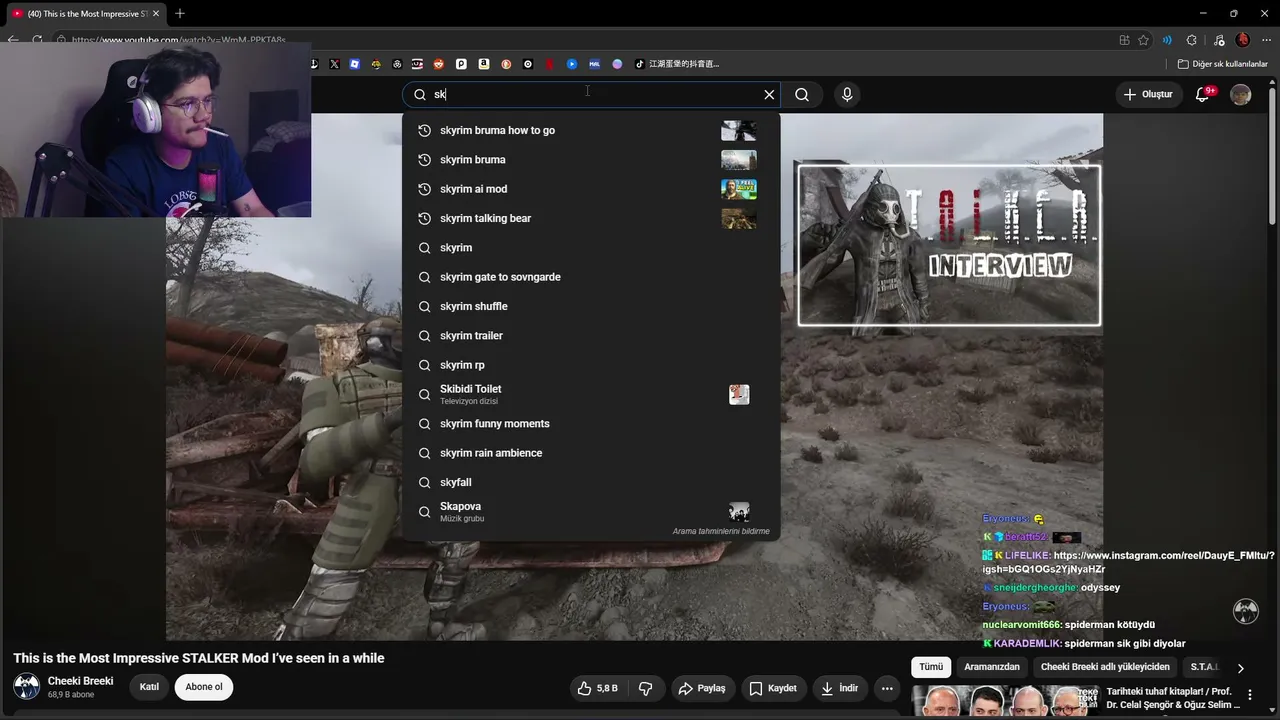The height and width of the screenshot is (720, 1280).
Task: Choose the "skyrim talking bear" suggestion
Action: coord(591,218)
